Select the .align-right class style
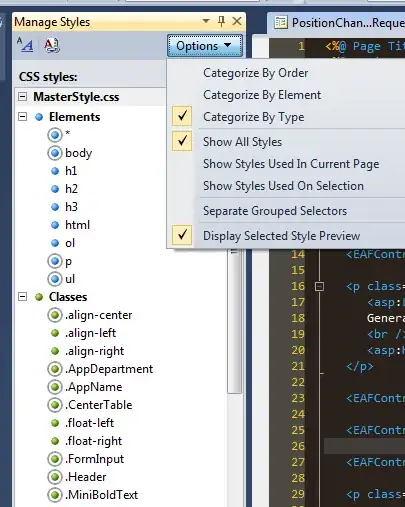This screenshot has width=405, height=507. [94, 351]
